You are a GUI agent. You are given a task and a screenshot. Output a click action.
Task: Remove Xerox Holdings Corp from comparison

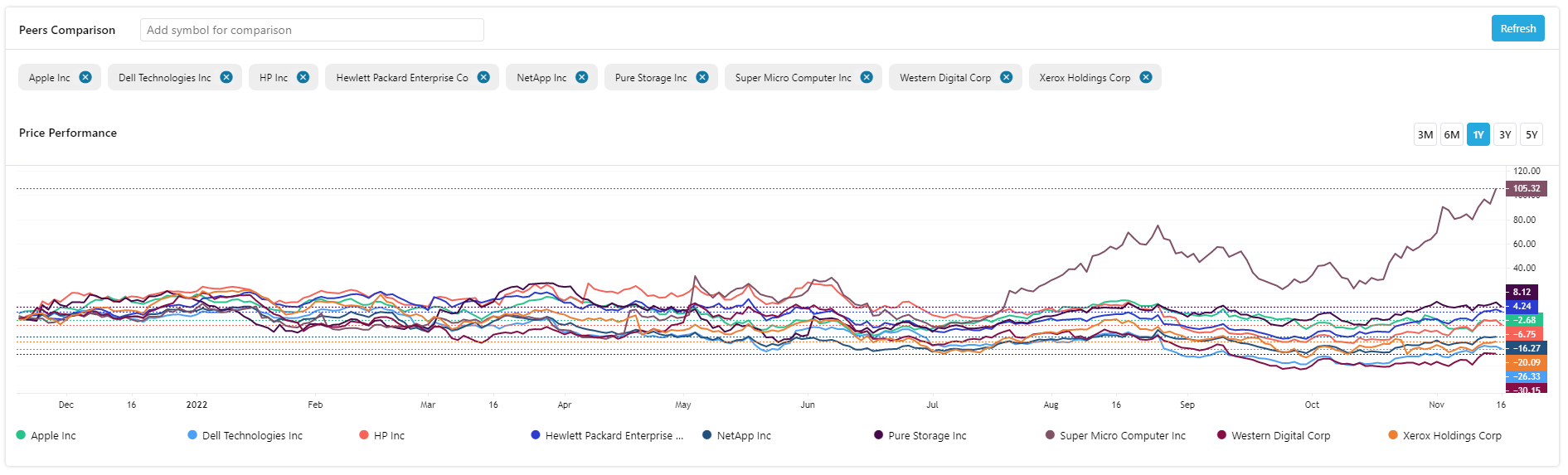1145,77
